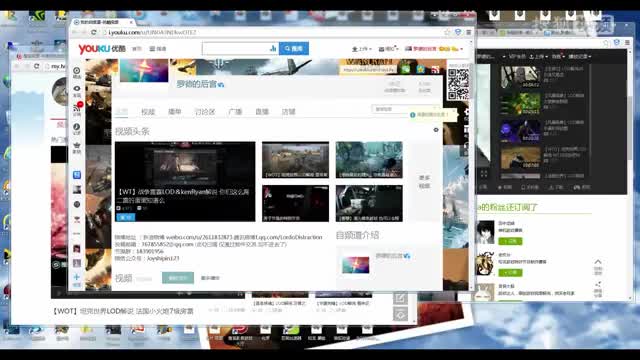The width and height of the screenshot is (640, 360).
Task: Switch to the 讨论区 channel tab
Action: coord(204,111)
